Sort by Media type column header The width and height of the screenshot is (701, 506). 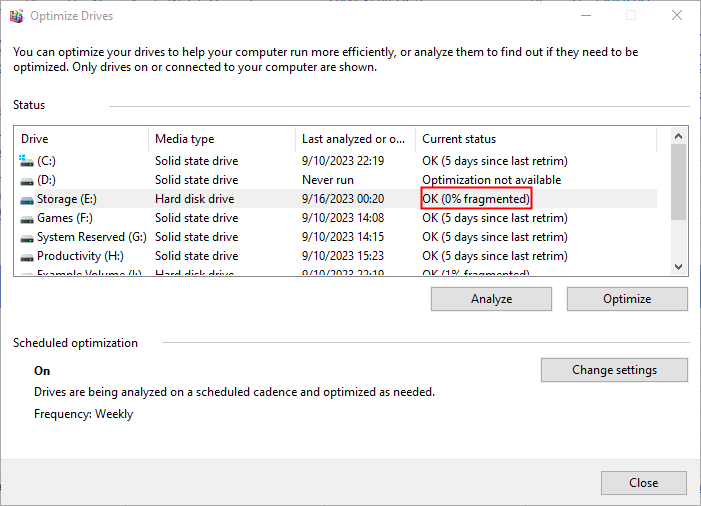coord(220,139)
